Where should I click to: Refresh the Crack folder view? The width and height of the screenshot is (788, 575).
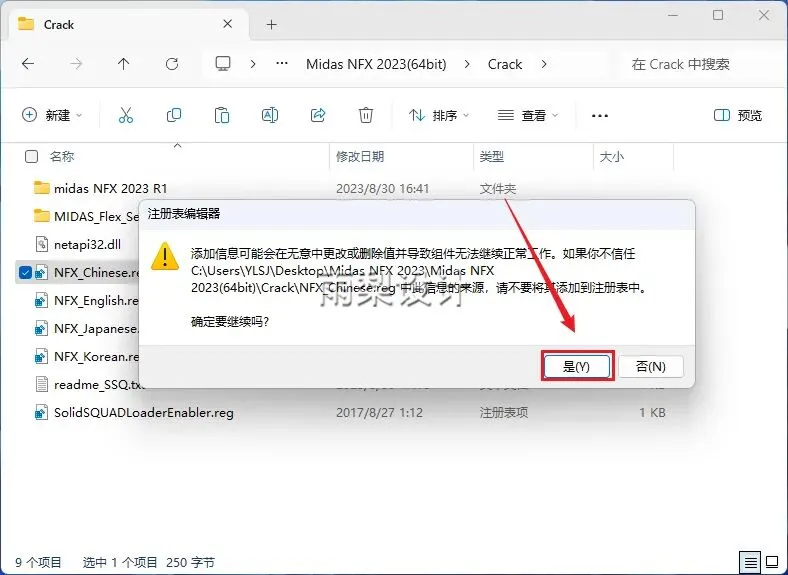point(172,64)
